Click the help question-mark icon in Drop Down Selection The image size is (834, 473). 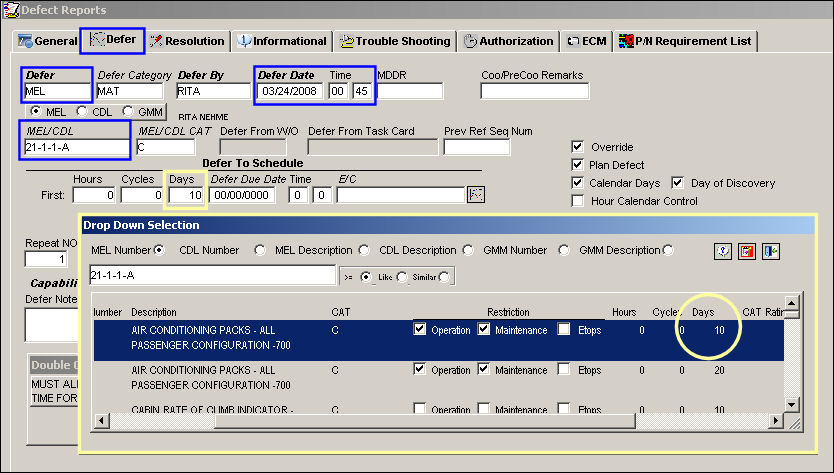click(x=722, y=251)
